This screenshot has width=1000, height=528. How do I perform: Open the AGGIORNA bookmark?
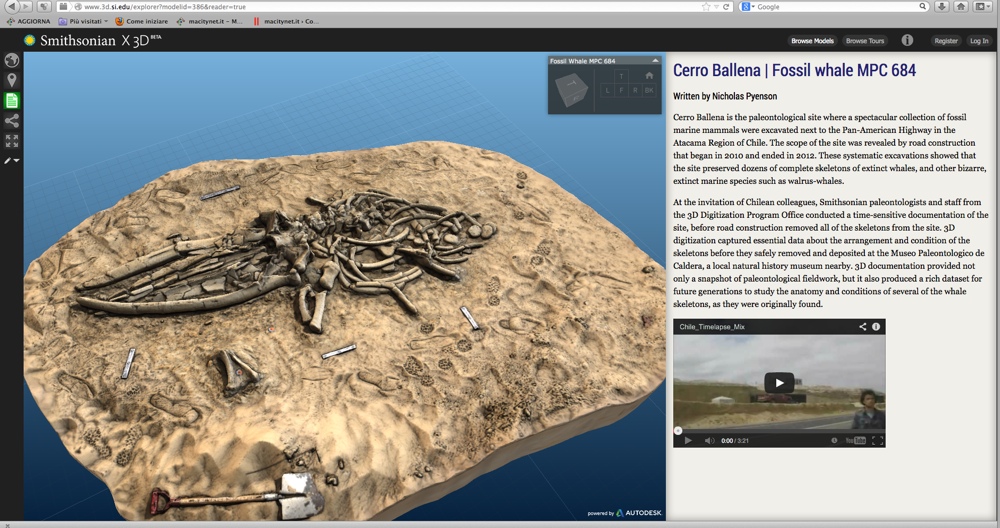click(x=28, y=21)
